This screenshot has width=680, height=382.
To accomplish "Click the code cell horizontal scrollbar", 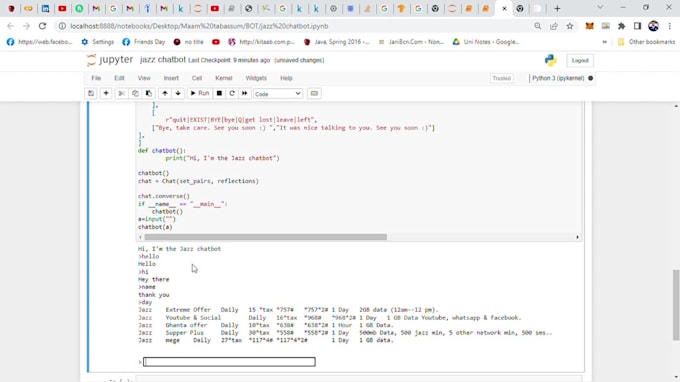I will [265, 237].
